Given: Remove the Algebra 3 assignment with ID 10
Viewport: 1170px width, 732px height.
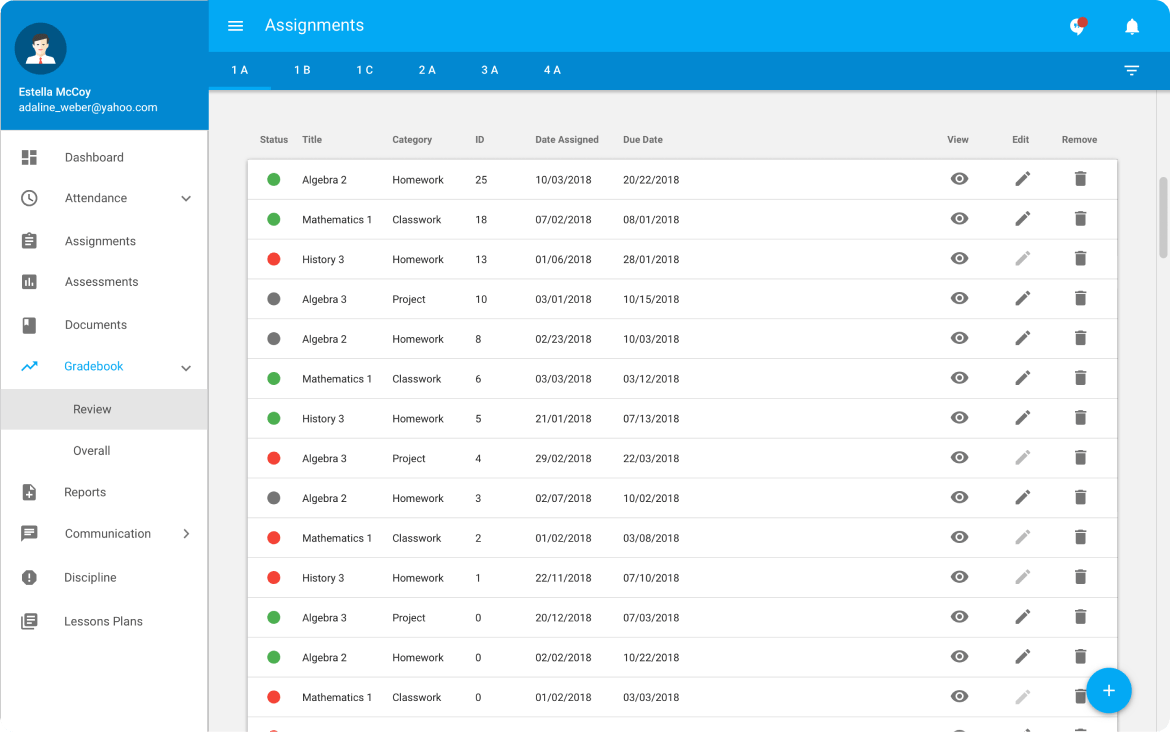Looking at the screenshot, I should coord(1080,298).
